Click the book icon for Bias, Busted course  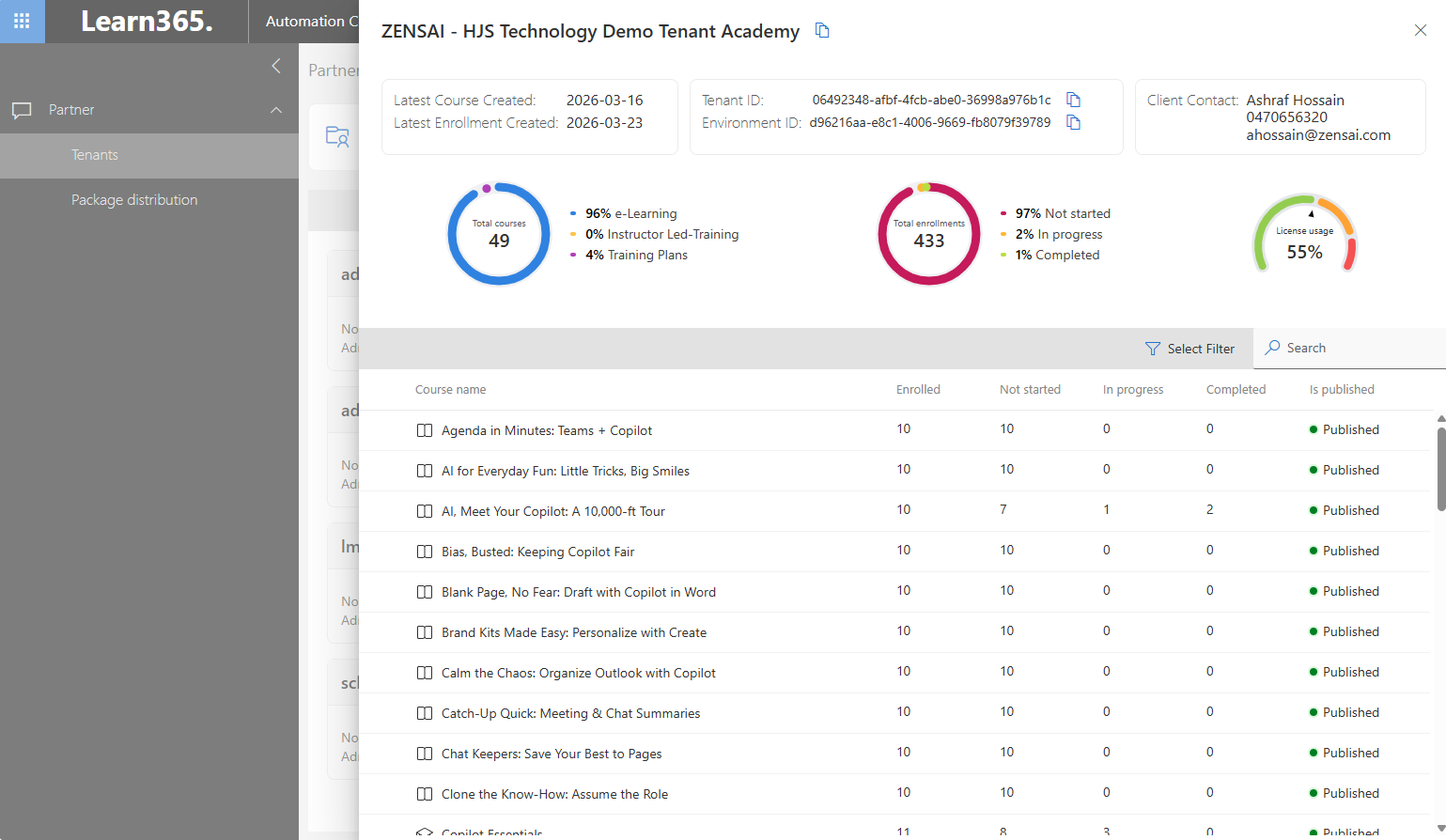pyautogui.click(x=425, y=552)
